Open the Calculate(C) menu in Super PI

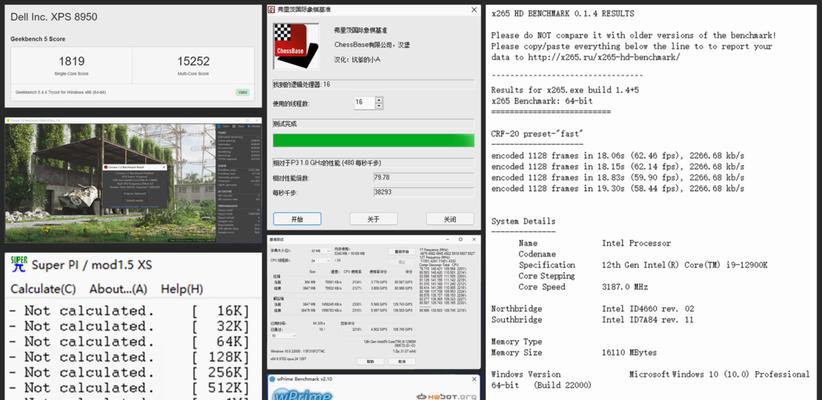pyautogui.click(x=43, y=289)
